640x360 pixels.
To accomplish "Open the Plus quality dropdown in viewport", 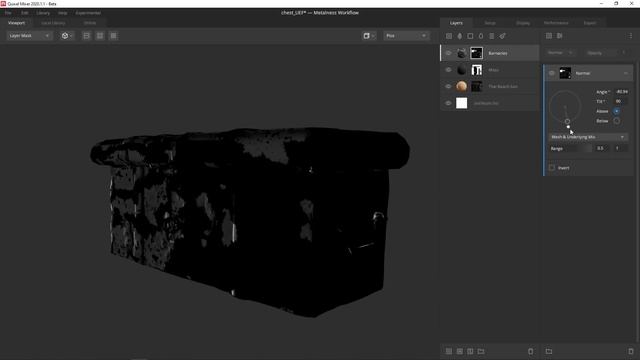I will tap(406, 36).
